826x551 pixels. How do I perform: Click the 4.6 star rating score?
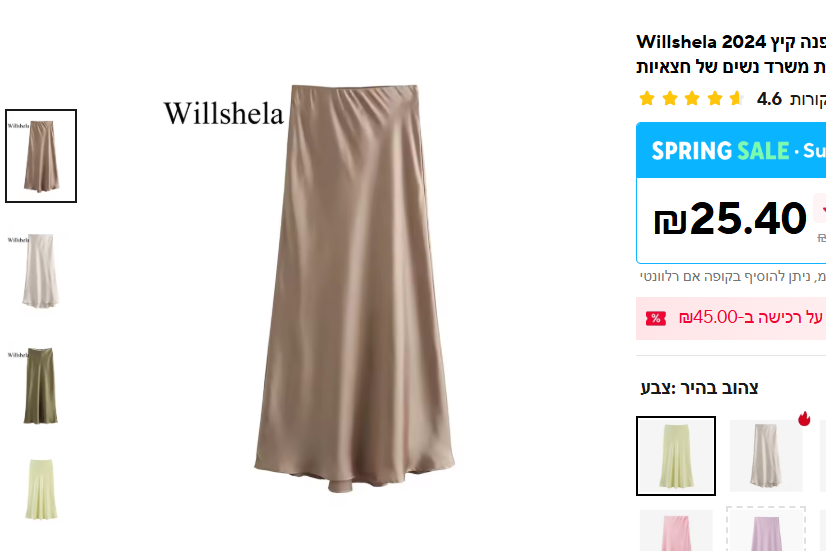[769, 99]
